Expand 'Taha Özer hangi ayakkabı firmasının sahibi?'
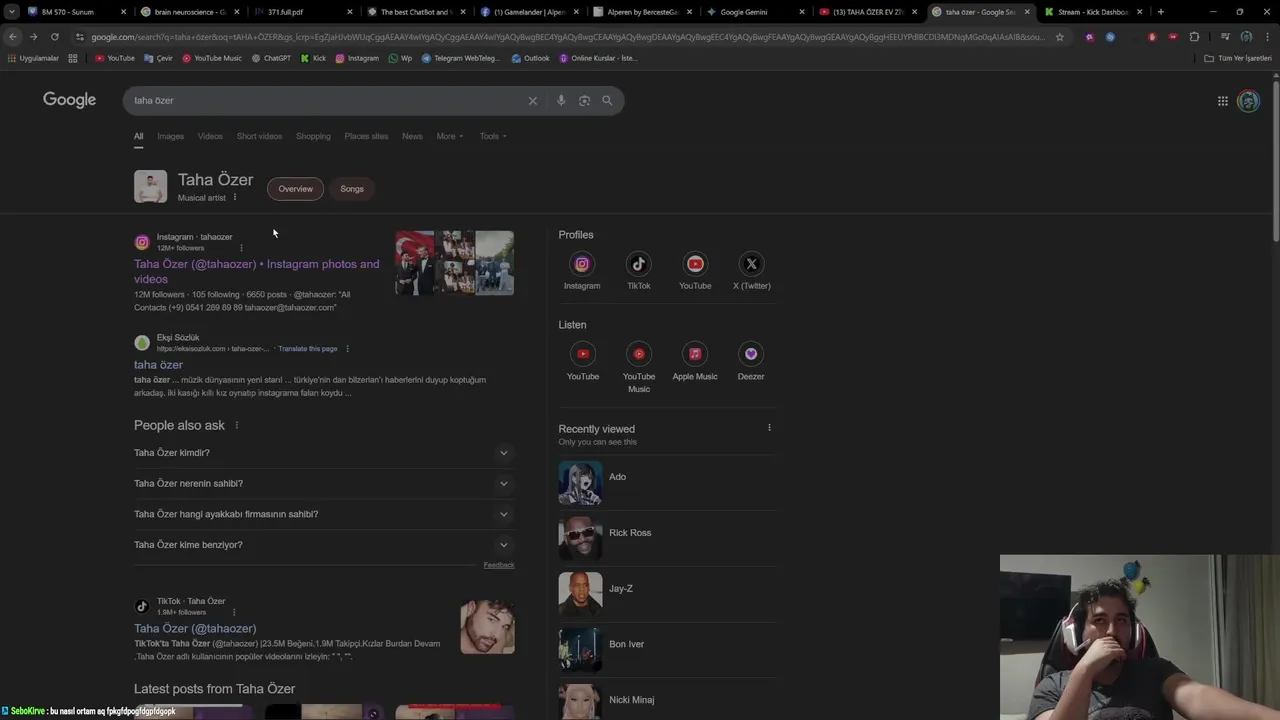This screenshot has width=1280, height=720. tap(324, 514)
